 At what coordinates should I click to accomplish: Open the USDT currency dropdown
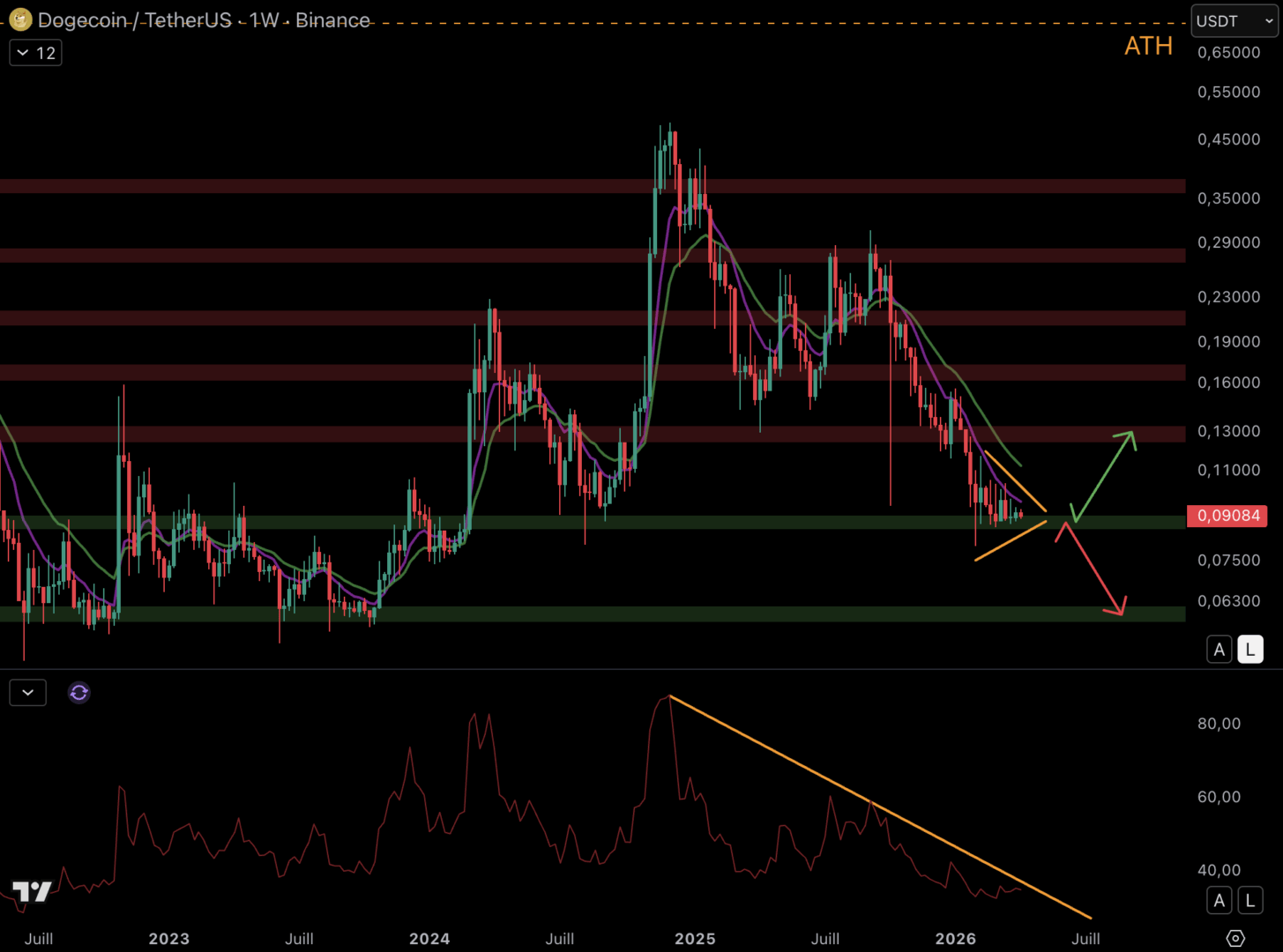click(x=1235, y=21)
